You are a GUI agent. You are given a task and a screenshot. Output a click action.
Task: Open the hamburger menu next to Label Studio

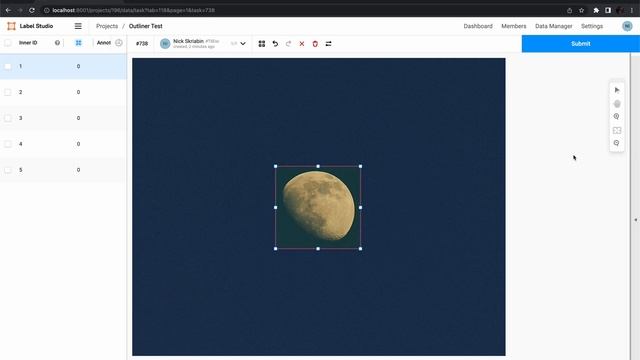coord(78,26)
